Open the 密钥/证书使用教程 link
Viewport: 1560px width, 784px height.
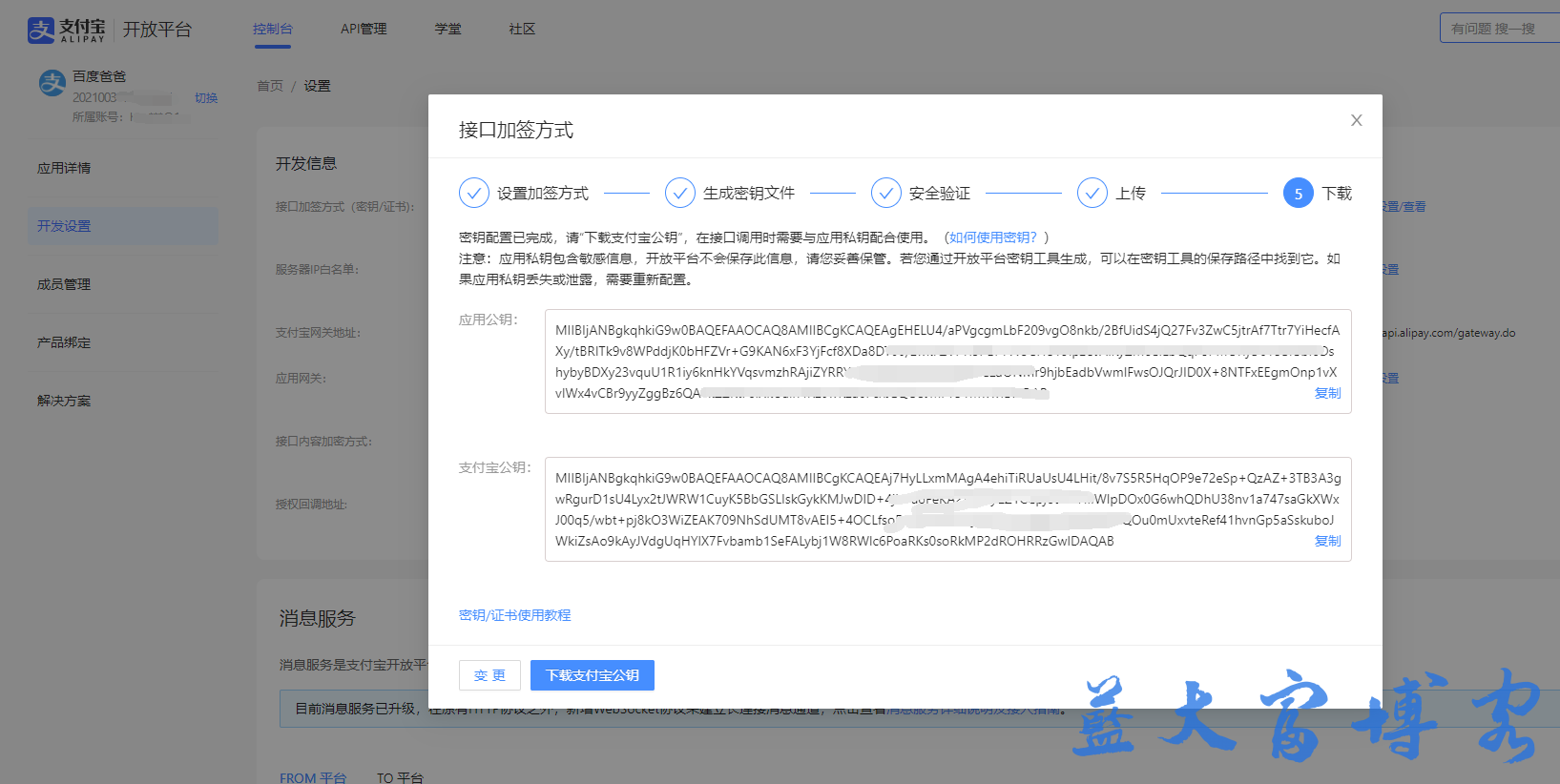pyautogui.click(x=514, y=615)
